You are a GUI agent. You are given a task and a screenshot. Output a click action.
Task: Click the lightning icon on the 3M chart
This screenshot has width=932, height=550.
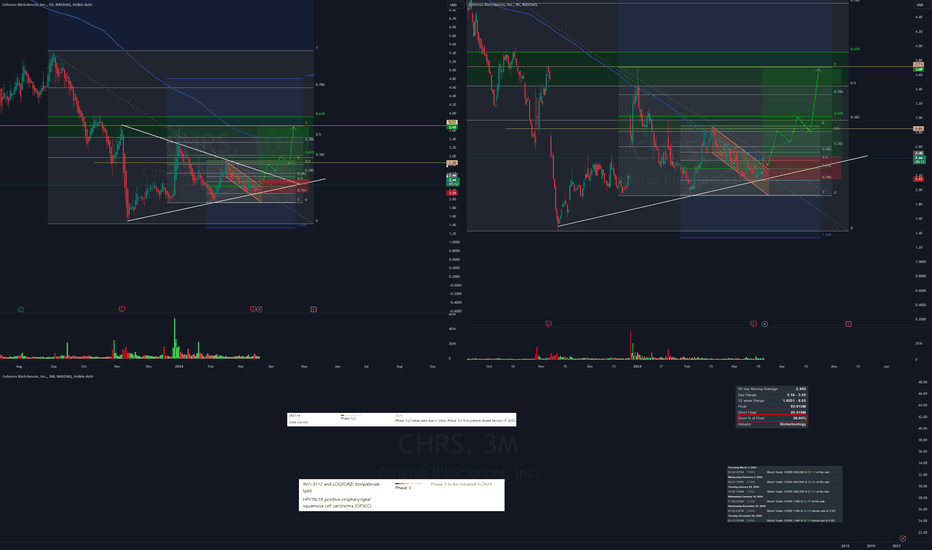click(903, 539)
